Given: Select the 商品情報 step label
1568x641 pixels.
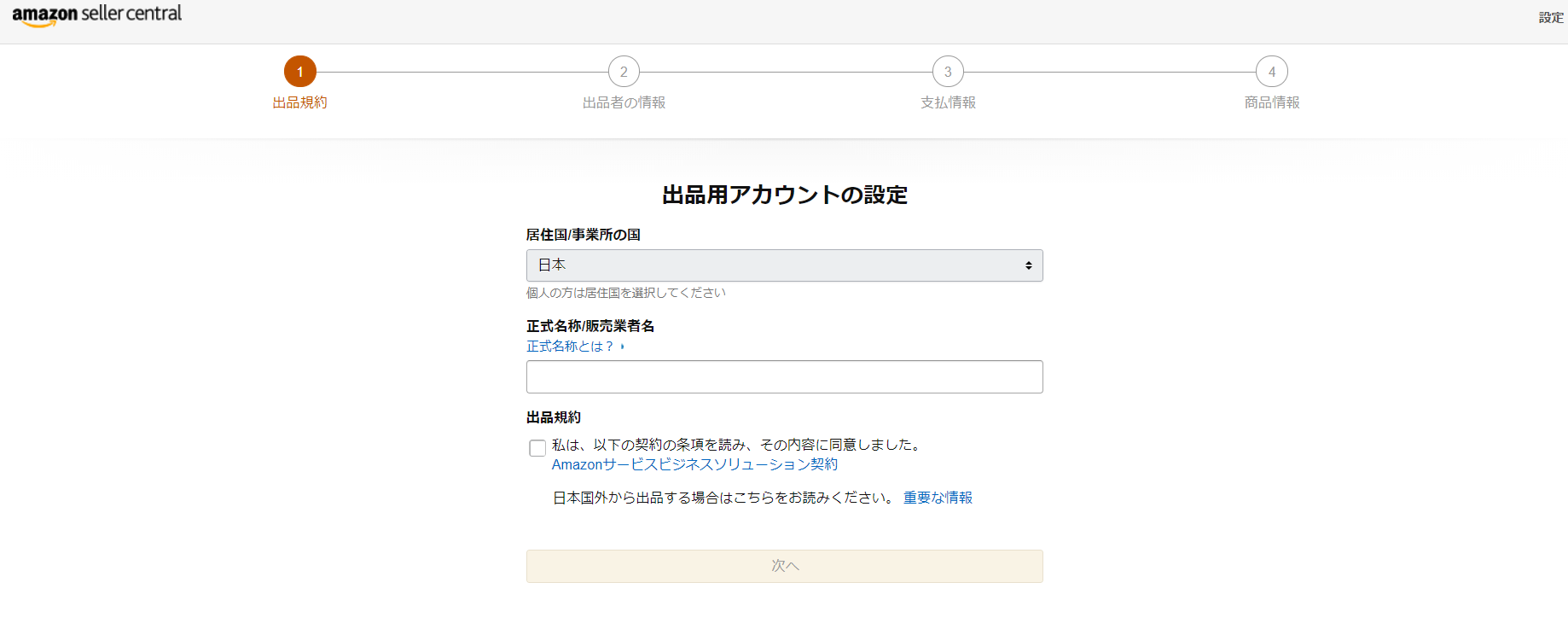Looking at the screenshot, I should click(x=1271, y=102).
